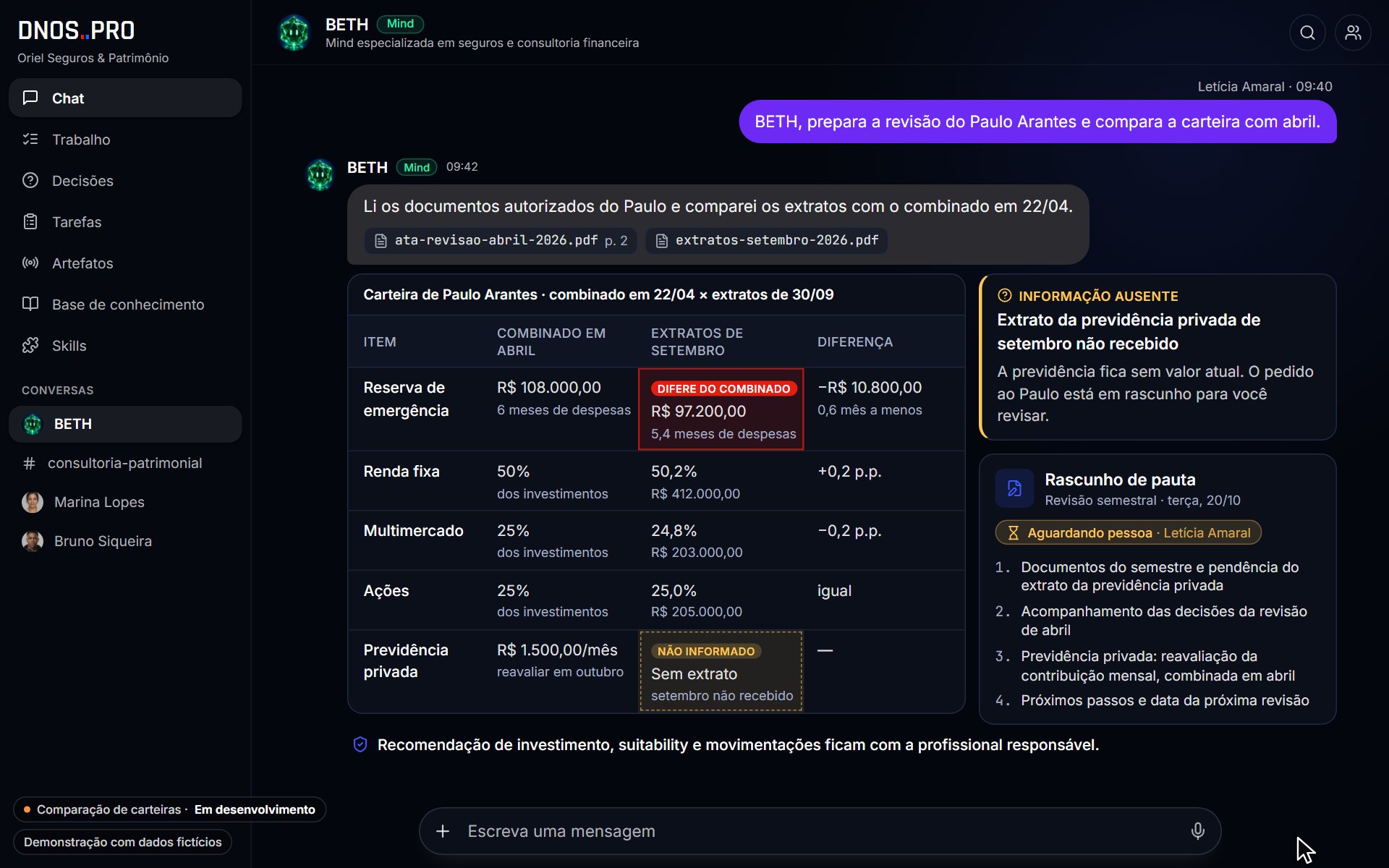The image size is (1389, 868).
Task: Click the document icon on the Rascunho de pauta card
Action: (x=1014, y=488)
